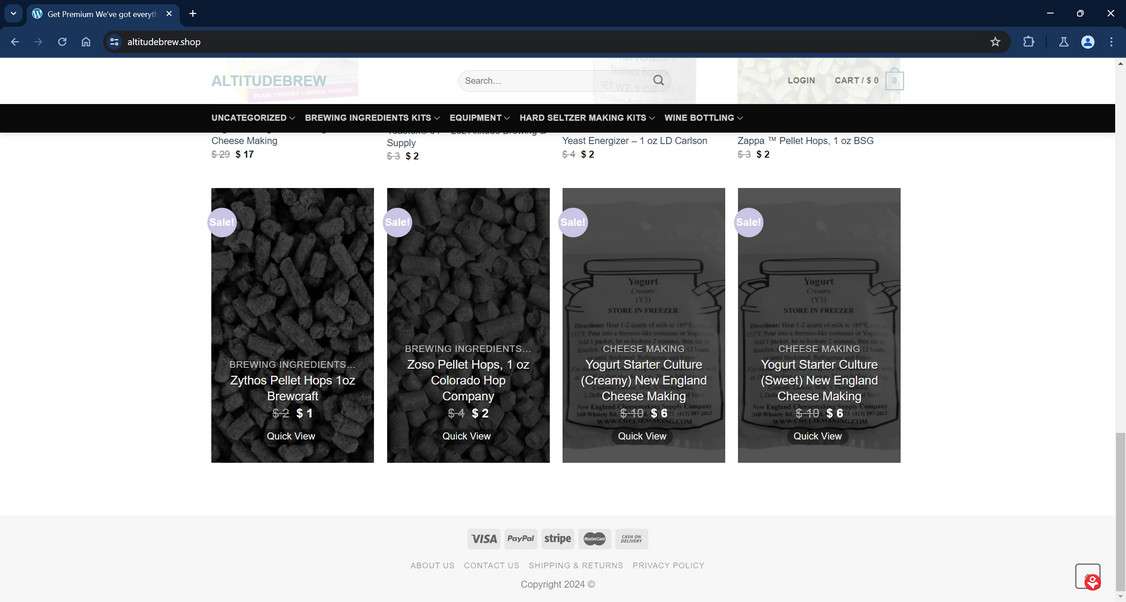
Task: Select the Get Premium browser tab
Action: [x=101, y=14]
